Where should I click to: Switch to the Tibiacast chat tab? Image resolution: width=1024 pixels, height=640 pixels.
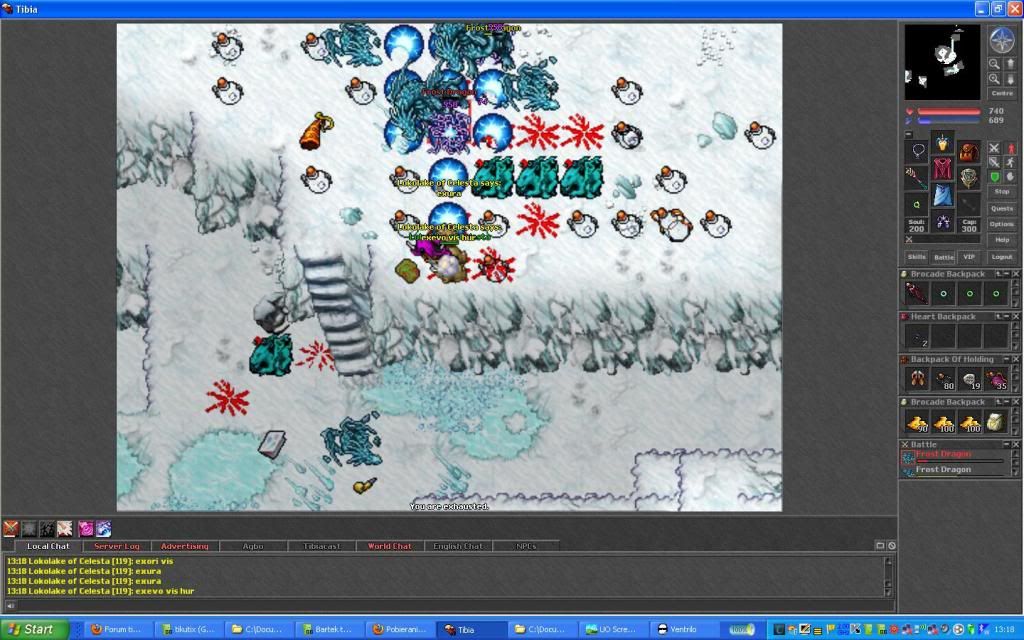[x=321, y=546]
